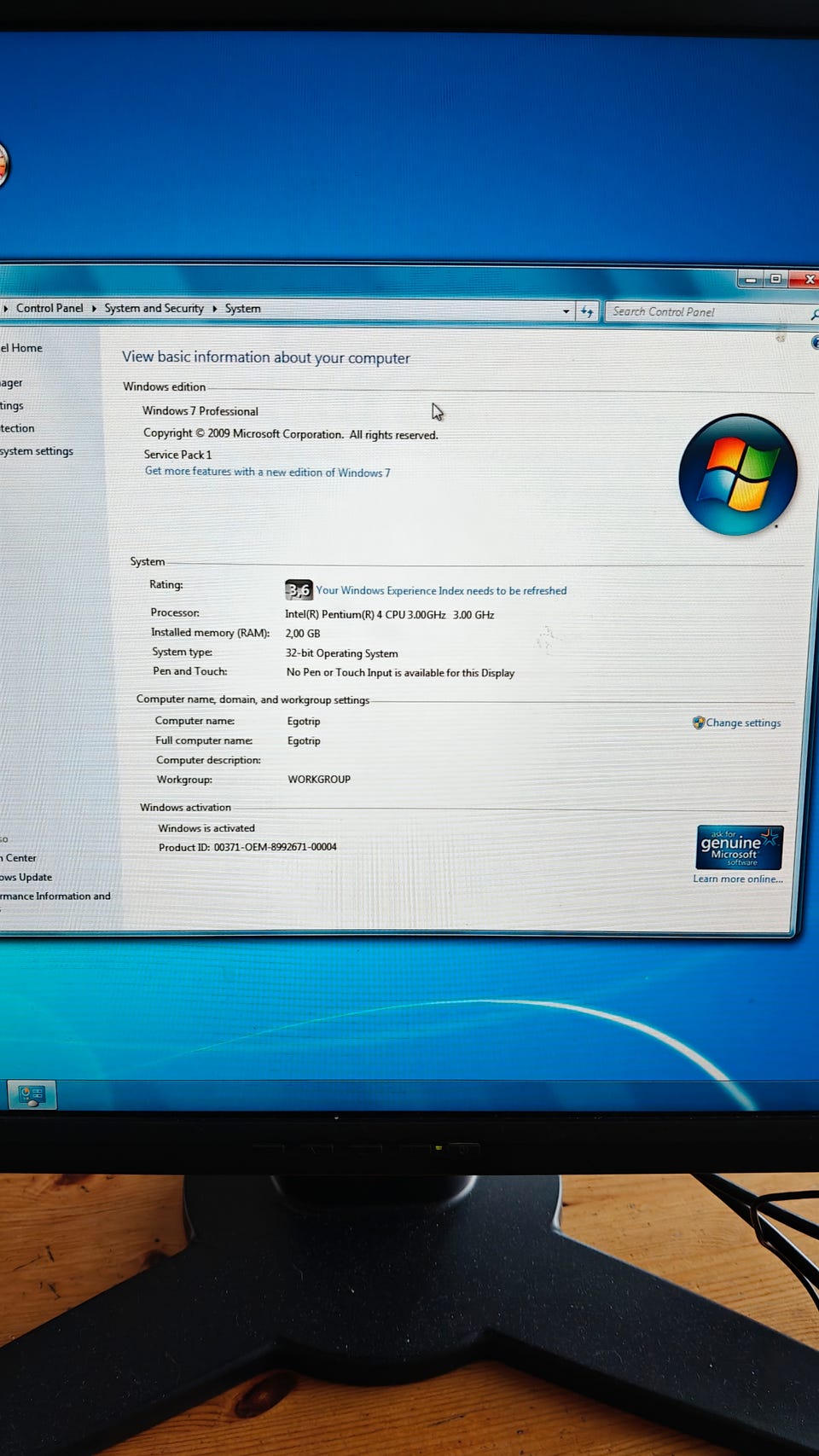The width and height of the screenshot is (819, 1456).
Task: Click the Windows logo image
Action: tap(738, 474)
